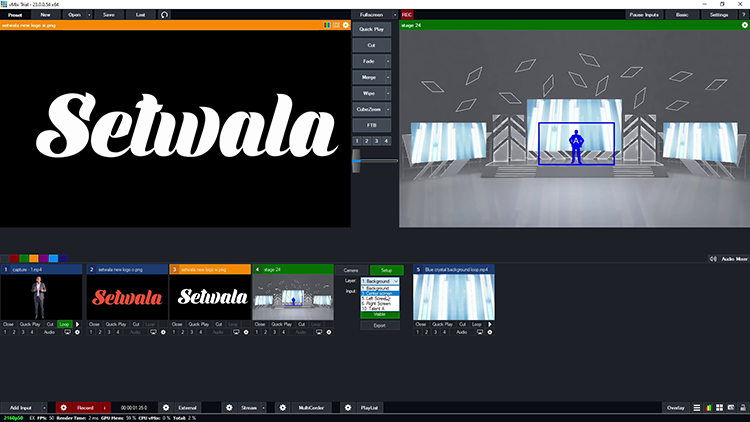The image size is (750, 422).
Task: Open preview window gear settings
Action: pos(346,25)
